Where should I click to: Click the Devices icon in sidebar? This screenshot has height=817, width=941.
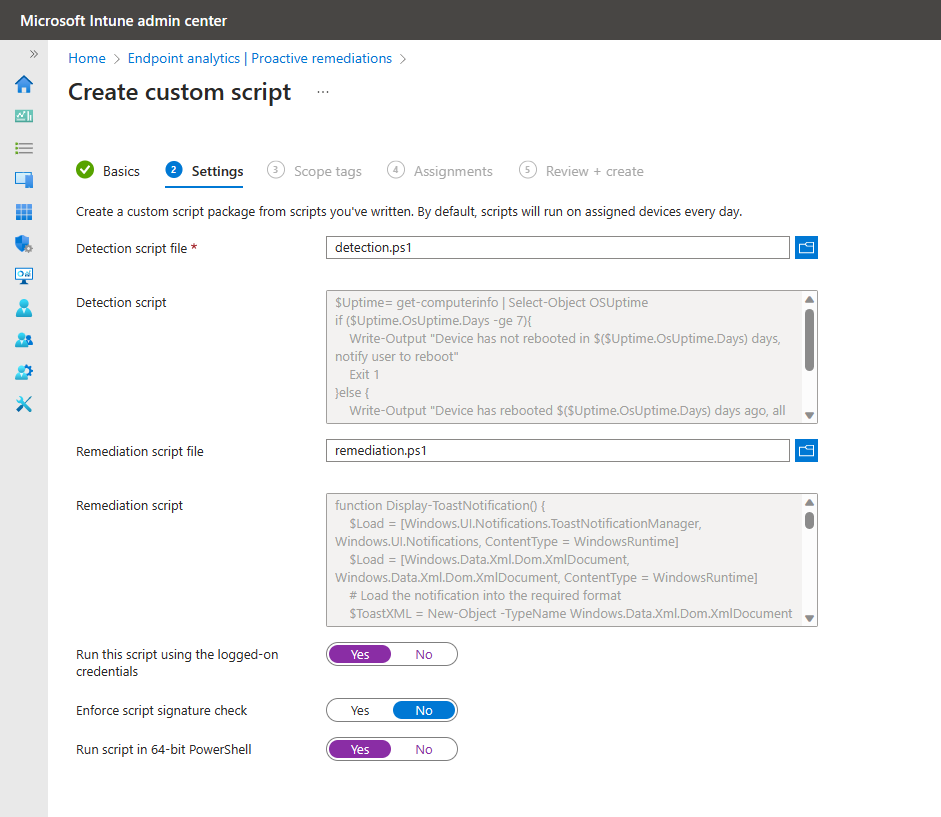pyautogui.click(x=23, y=180)
